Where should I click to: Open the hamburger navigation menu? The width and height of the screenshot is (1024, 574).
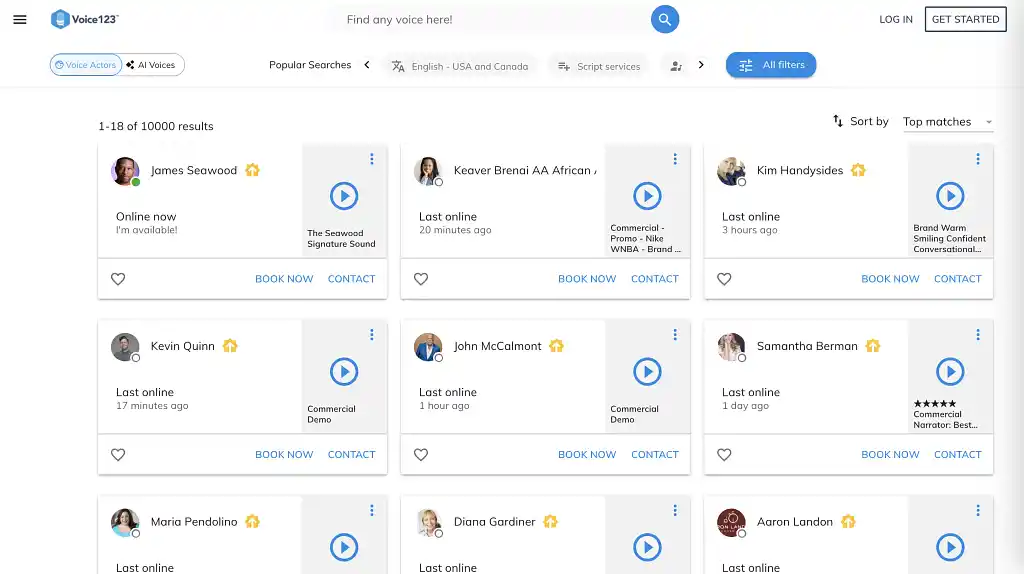click(20, 19)
